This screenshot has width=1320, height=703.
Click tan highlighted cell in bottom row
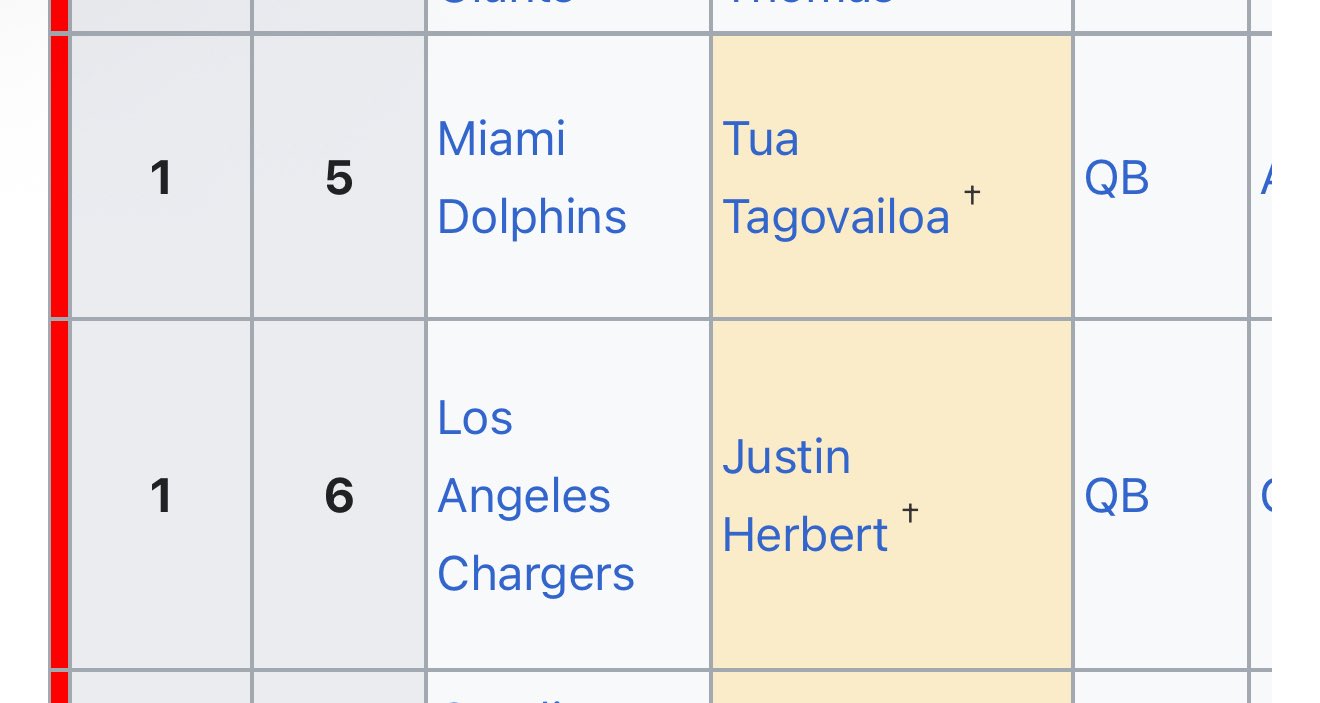click(892, 688)
